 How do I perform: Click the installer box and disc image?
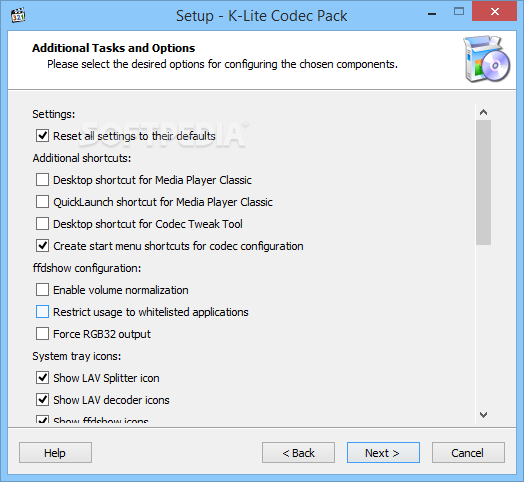[x=486, y=59]
